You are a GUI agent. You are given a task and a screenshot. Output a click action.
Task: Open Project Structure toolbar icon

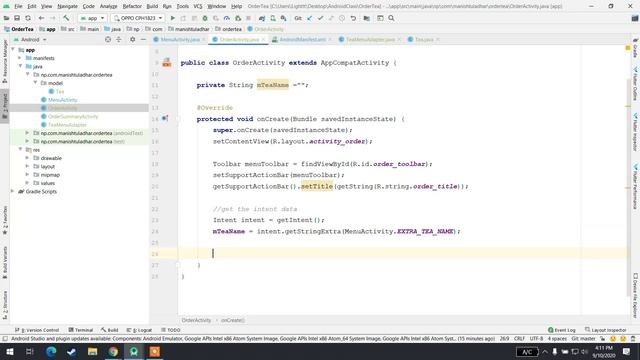point(367,18)
